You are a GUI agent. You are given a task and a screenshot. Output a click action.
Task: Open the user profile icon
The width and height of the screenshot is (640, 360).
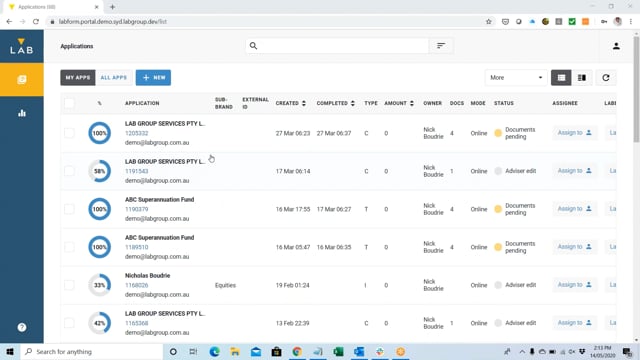pos(616,46)
